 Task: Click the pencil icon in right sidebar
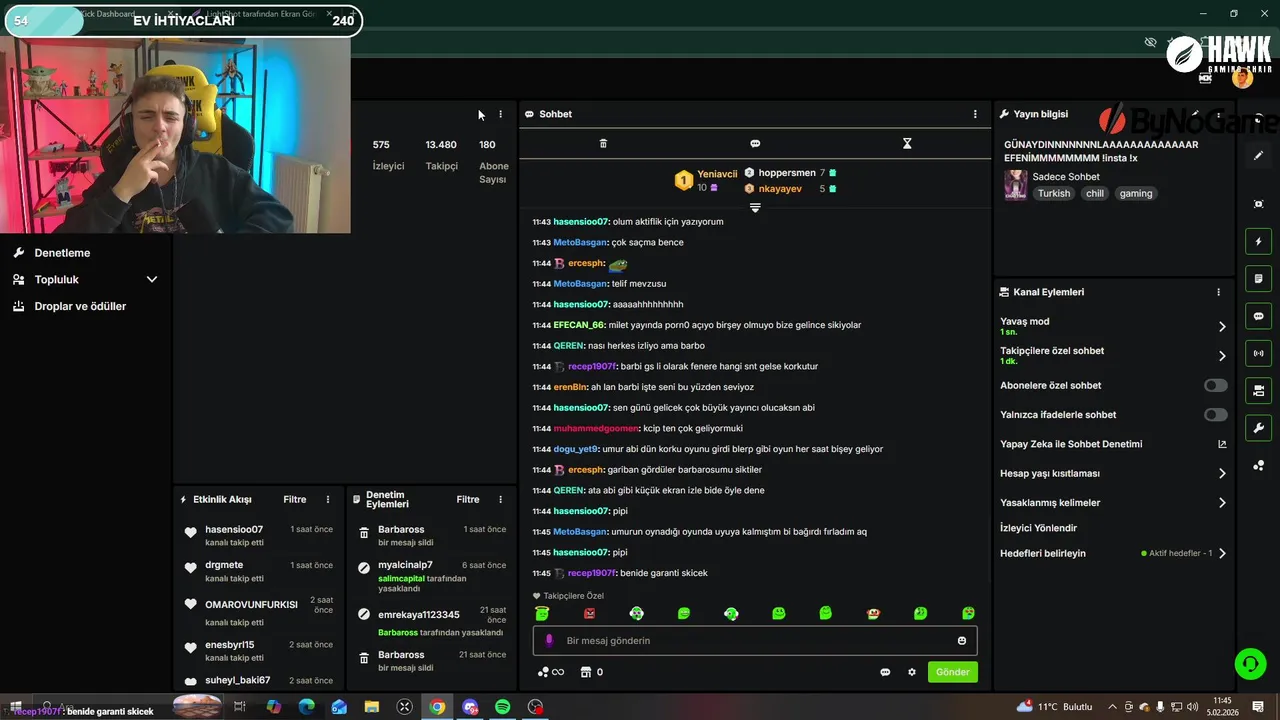(x=1259, y=156)
